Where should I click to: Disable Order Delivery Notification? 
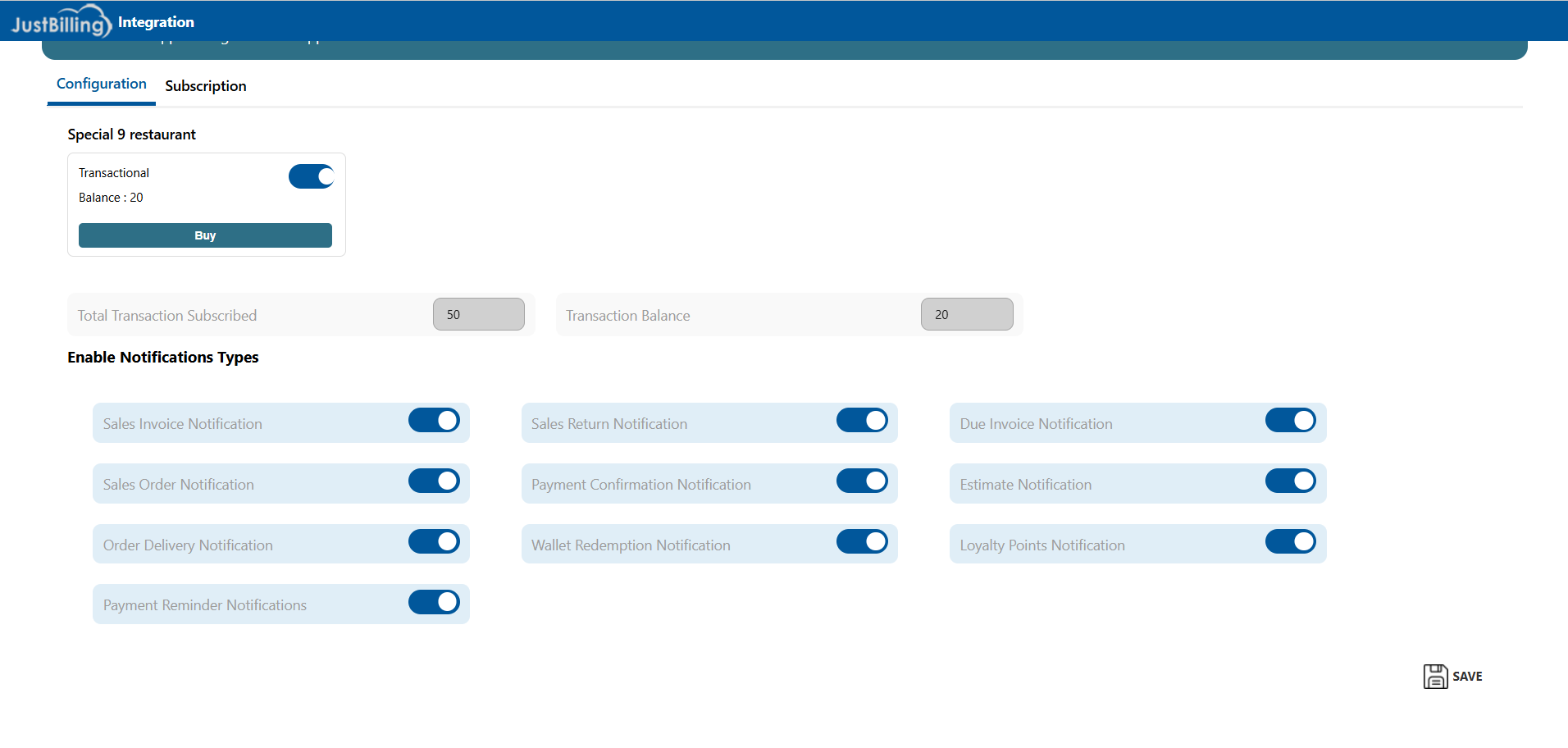click(x=434, y=542)
